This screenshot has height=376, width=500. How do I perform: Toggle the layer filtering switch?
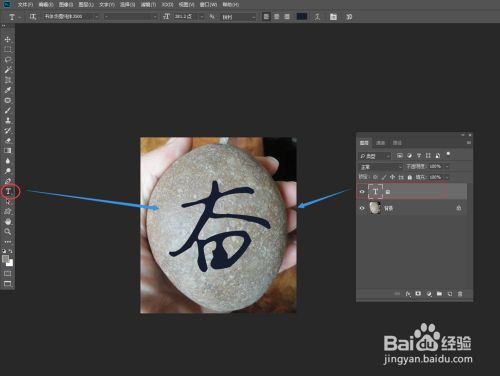[448, 154]
